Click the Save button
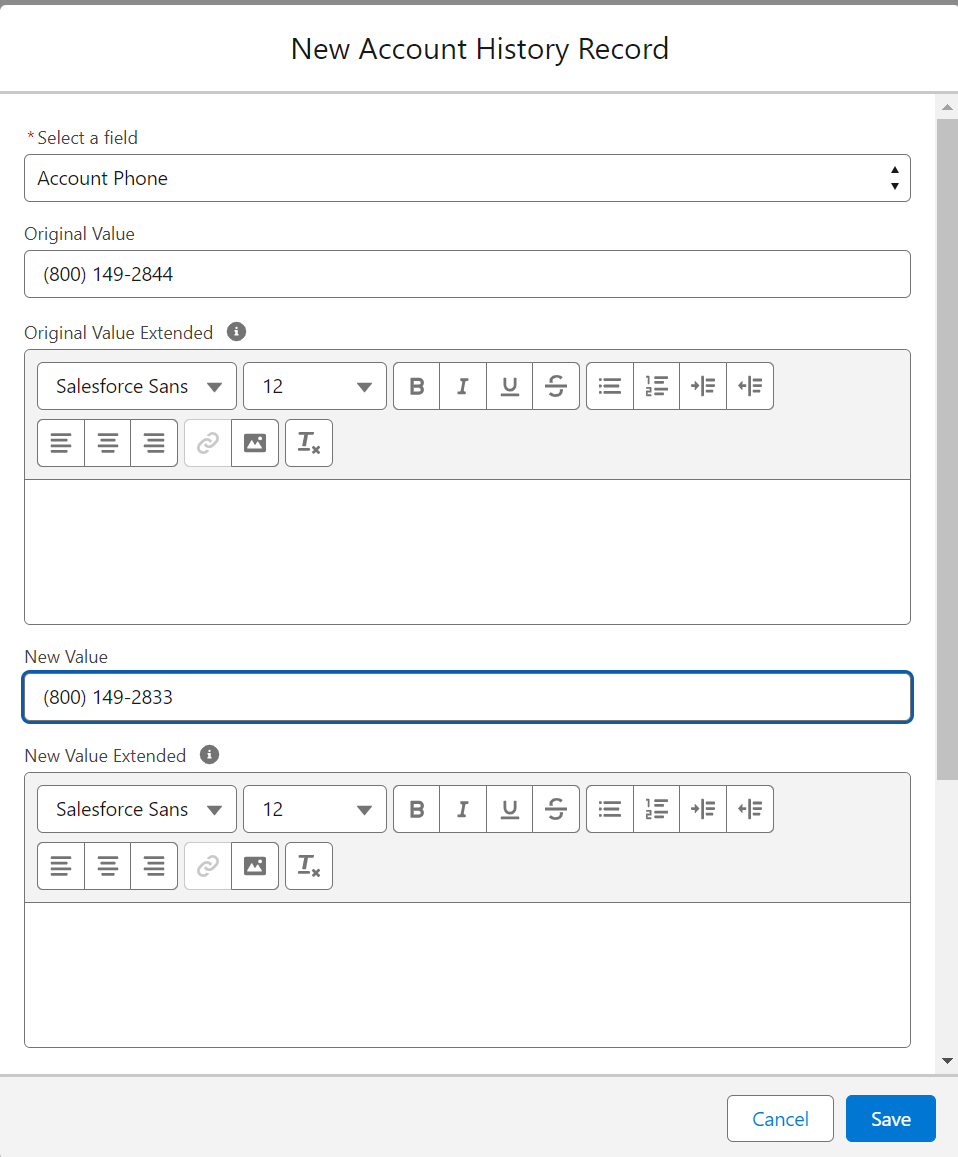Viewport: 958px width, 1157px height. (890, 1119)
